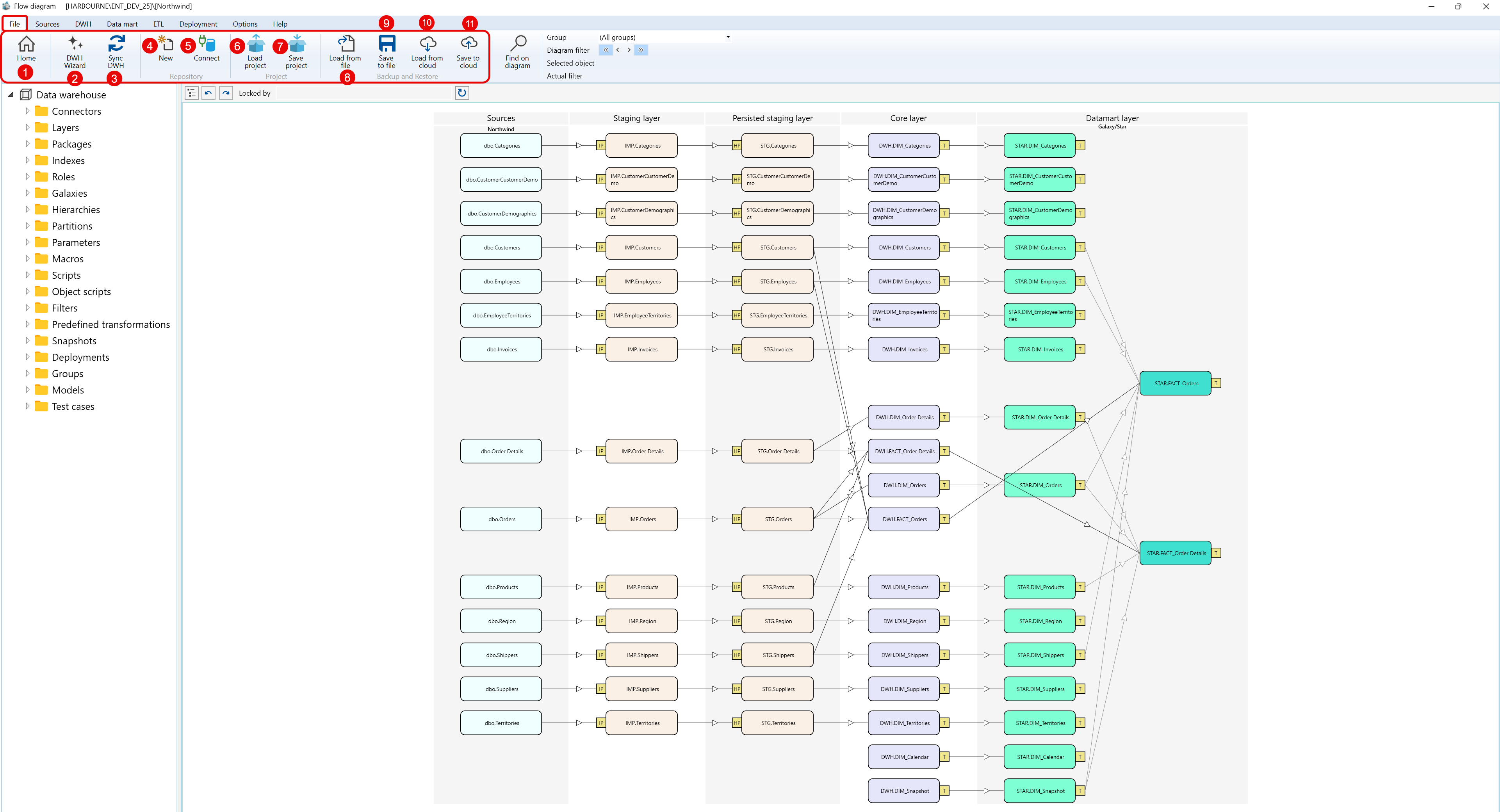Choose Load from file
Image resolution: width=1500 pixels, height=812 pixels.
345,52
